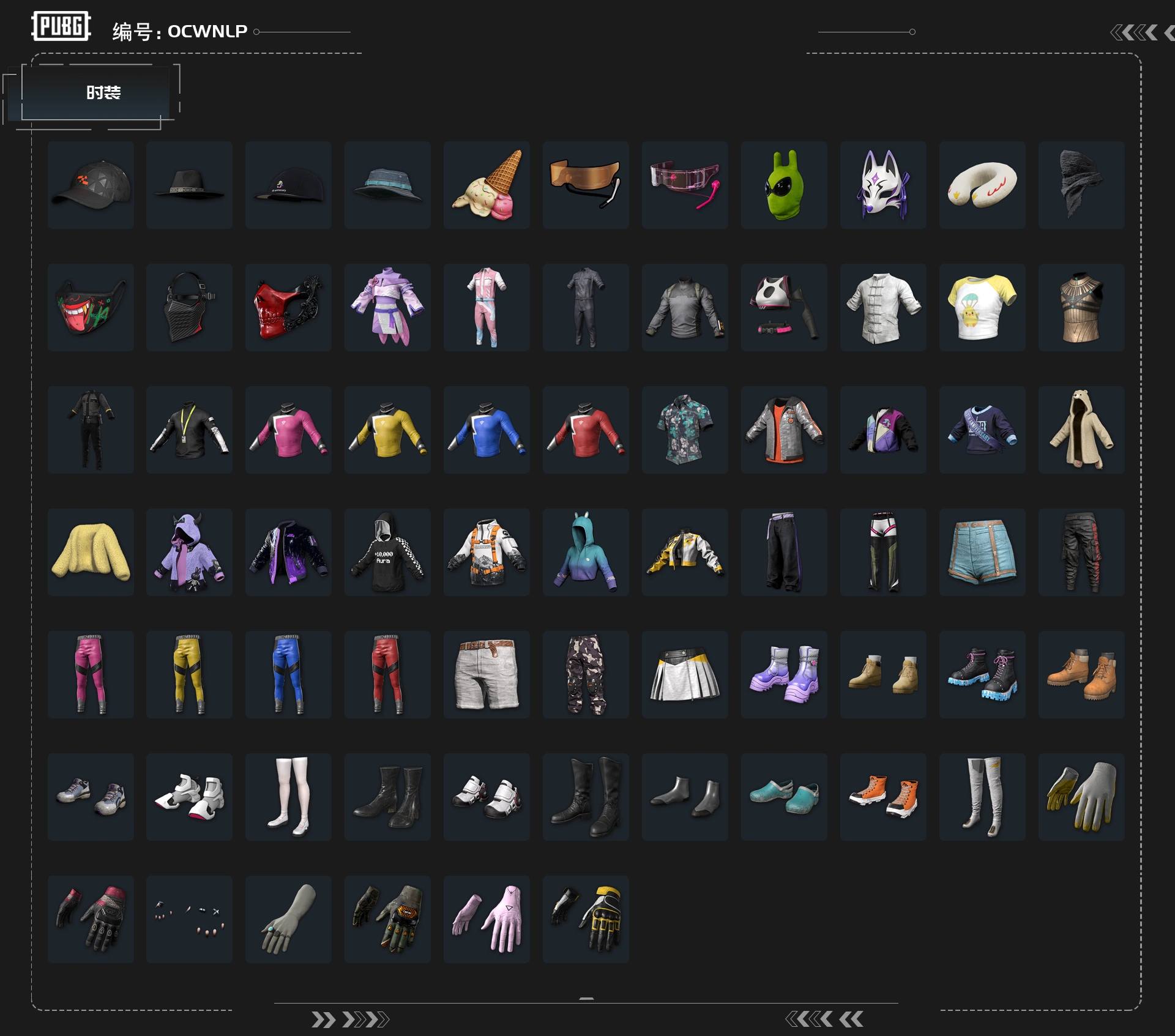Select the black cap with orange logo
This screenshot has width=1175, height=1036.
(x=91, y=185)
